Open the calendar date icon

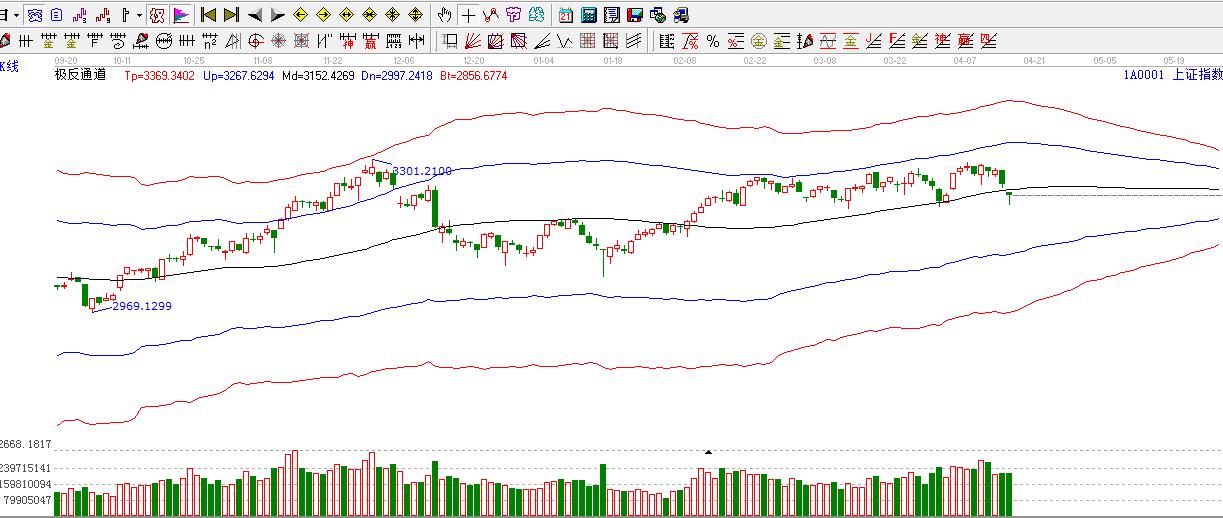(566, 15)
